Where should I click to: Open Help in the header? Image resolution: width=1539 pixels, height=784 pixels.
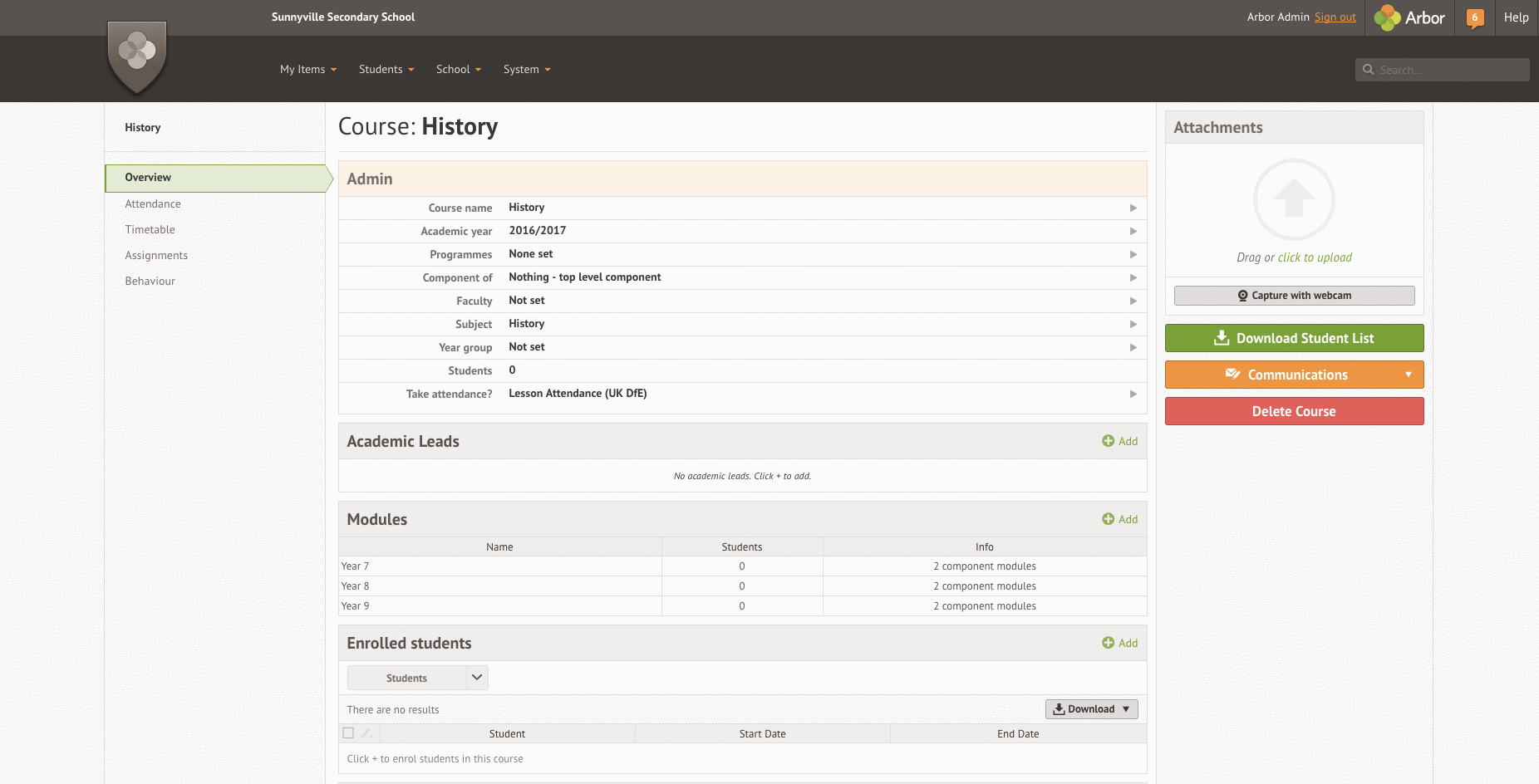coord(1516,17)
